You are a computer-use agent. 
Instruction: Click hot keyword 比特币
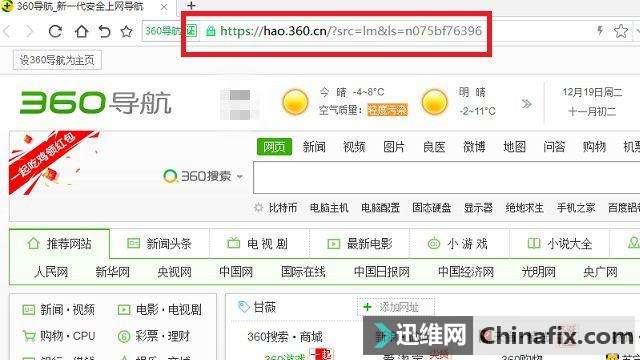point(283,208)
